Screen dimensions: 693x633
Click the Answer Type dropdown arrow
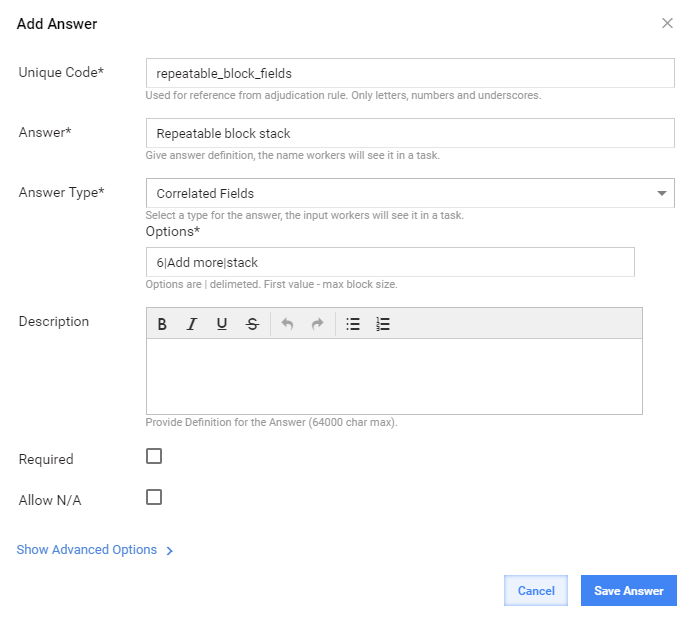[x=662, y=193]
